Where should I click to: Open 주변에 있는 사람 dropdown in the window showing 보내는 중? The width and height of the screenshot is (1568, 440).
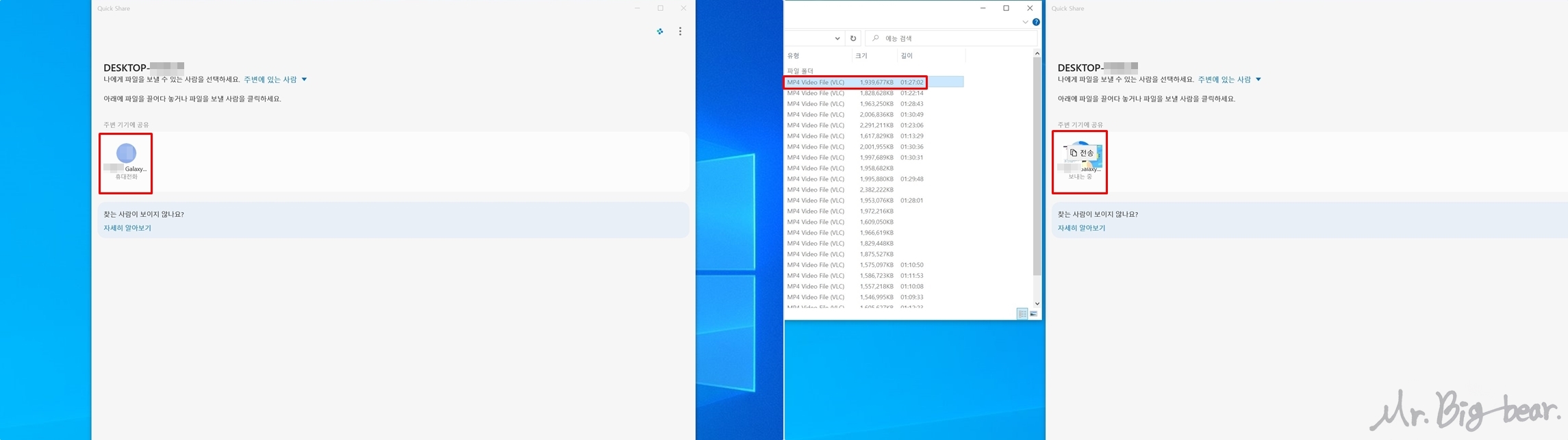1229,79
